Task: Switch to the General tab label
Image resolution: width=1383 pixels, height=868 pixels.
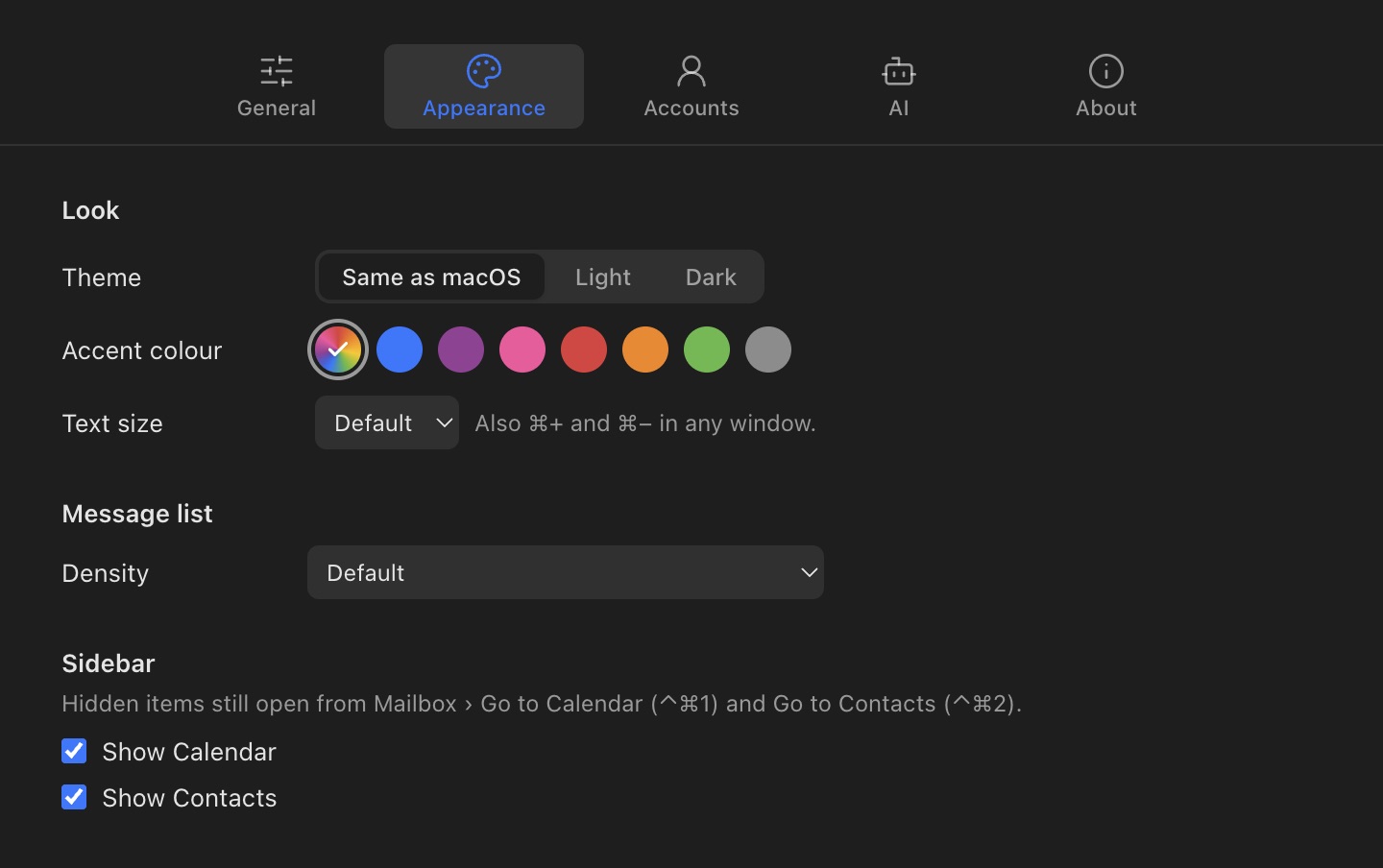Action: pyautogui.click(x=277, y=108)
